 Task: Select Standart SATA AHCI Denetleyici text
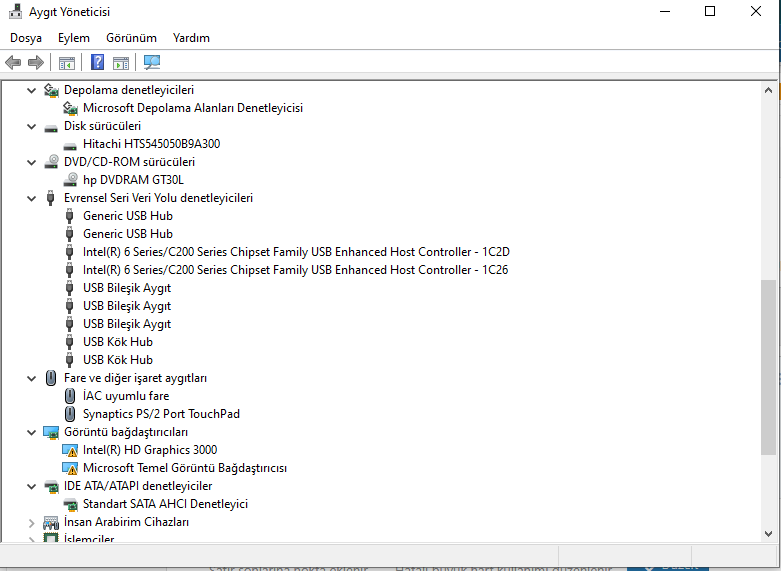point(165,504)
